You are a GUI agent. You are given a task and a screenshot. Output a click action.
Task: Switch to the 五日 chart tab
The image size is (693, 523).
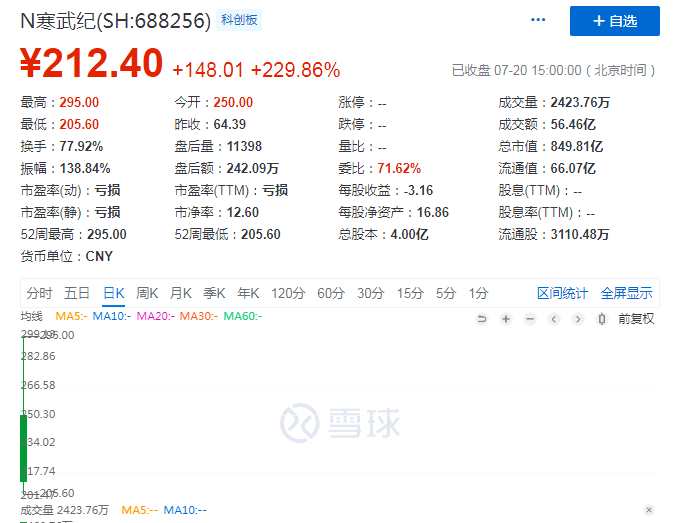(77, 293)
